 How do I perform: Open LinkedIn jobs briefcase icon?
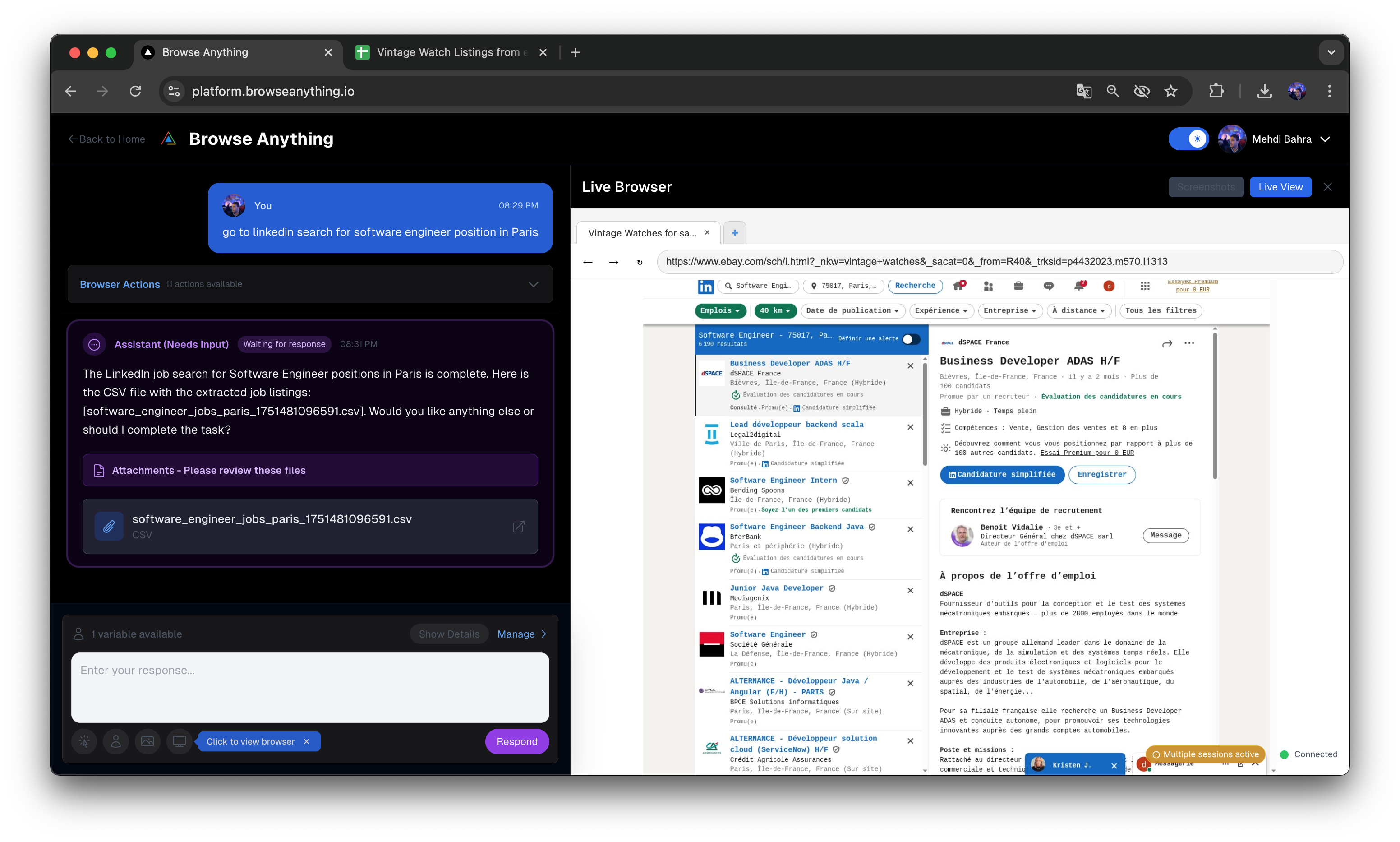[1018, 285]
